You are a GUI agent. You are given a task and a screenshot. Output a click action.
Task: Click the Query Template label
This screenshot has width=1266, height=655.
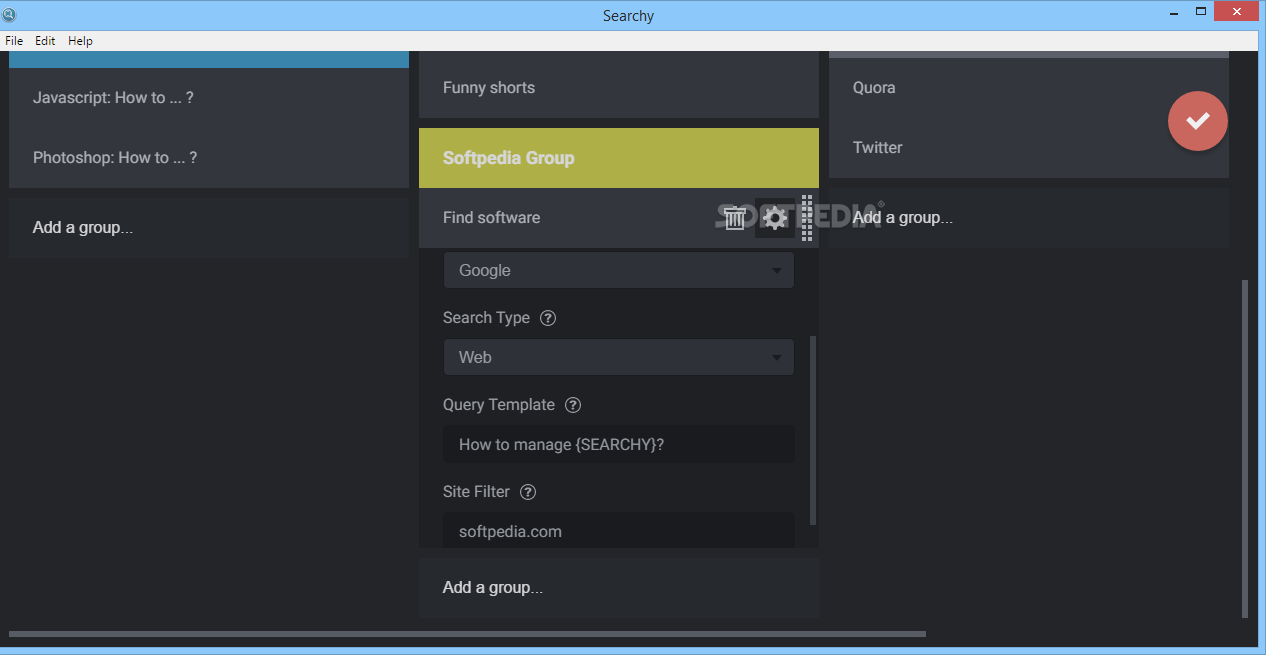click(499, 405)
